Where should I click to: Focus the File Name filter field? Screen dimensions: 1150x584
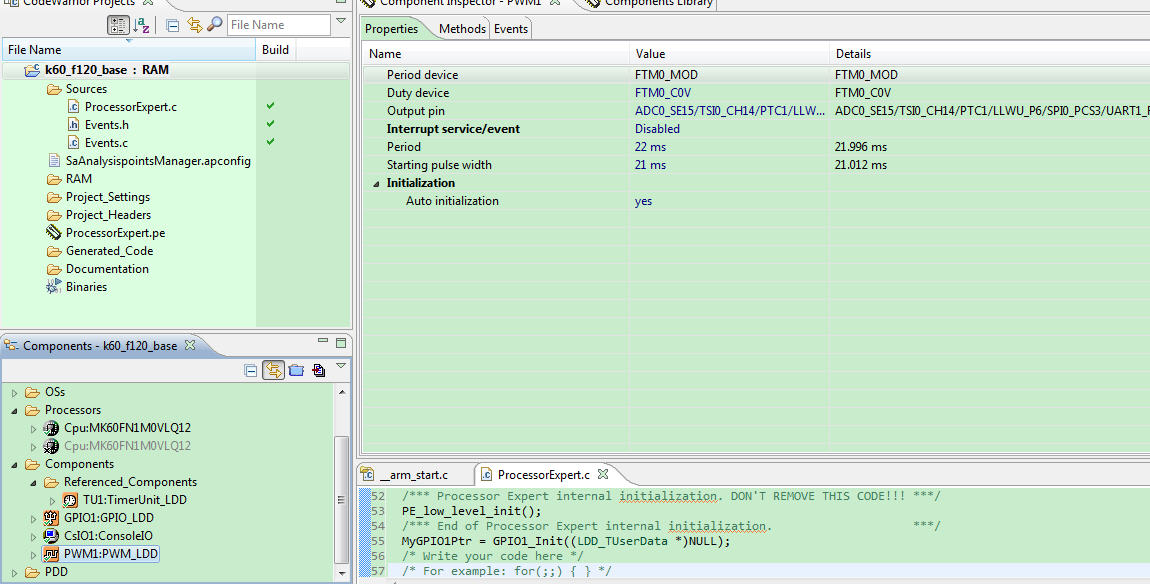click(x=279, y=25)
